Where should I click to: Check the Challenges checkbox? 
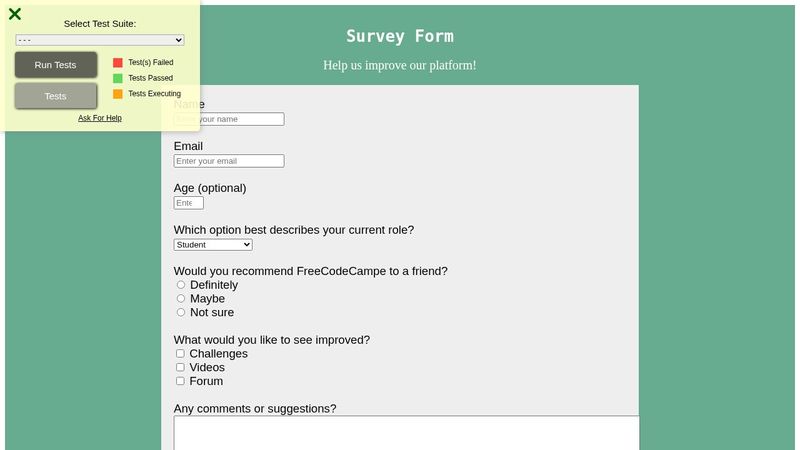click(180, 353)
